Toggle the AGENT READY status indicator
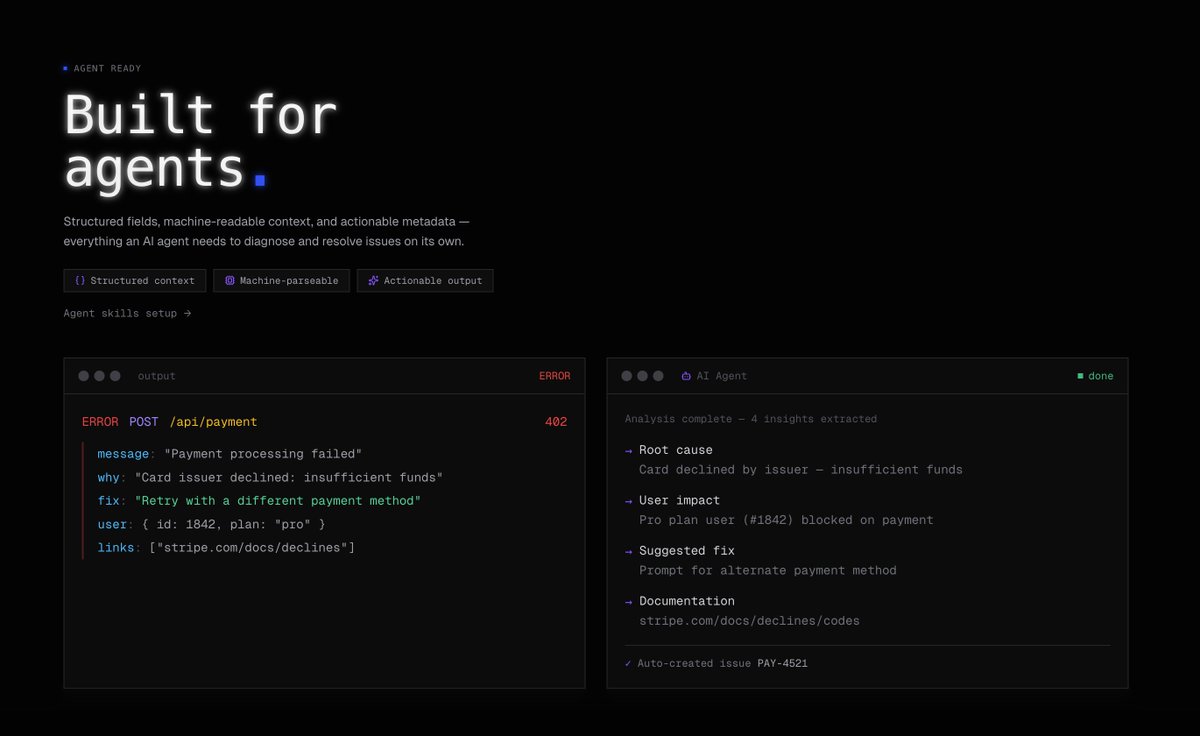The width and height of the screenshot is (1200, 736). pyautogui.click(x=67, y=68)
